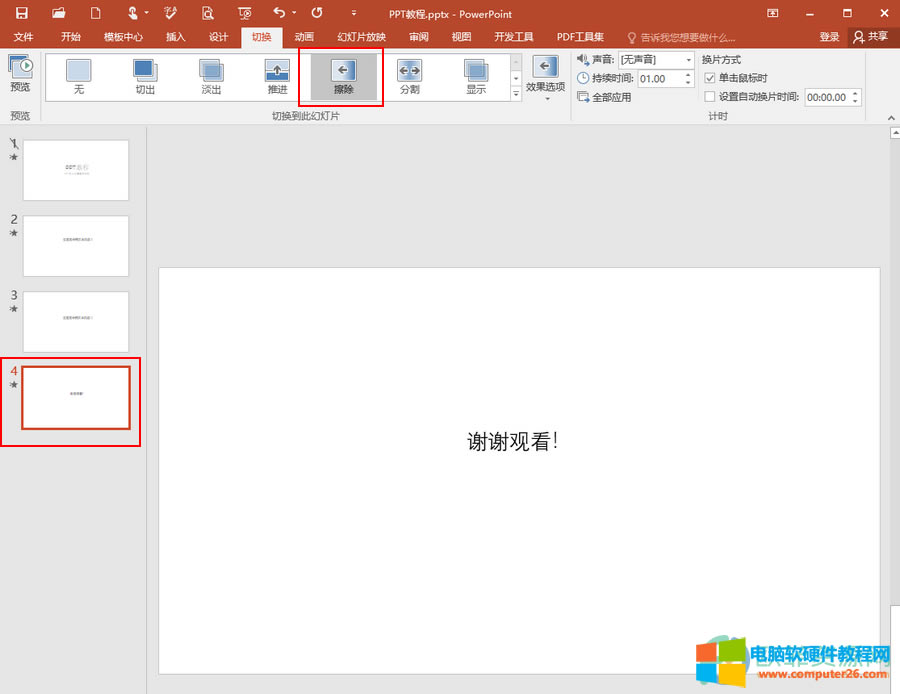Screen dimensions: 900x694
Task: Click the 登录 (Sign in) button
Action: pyautogui.click(x=829, y=37)
